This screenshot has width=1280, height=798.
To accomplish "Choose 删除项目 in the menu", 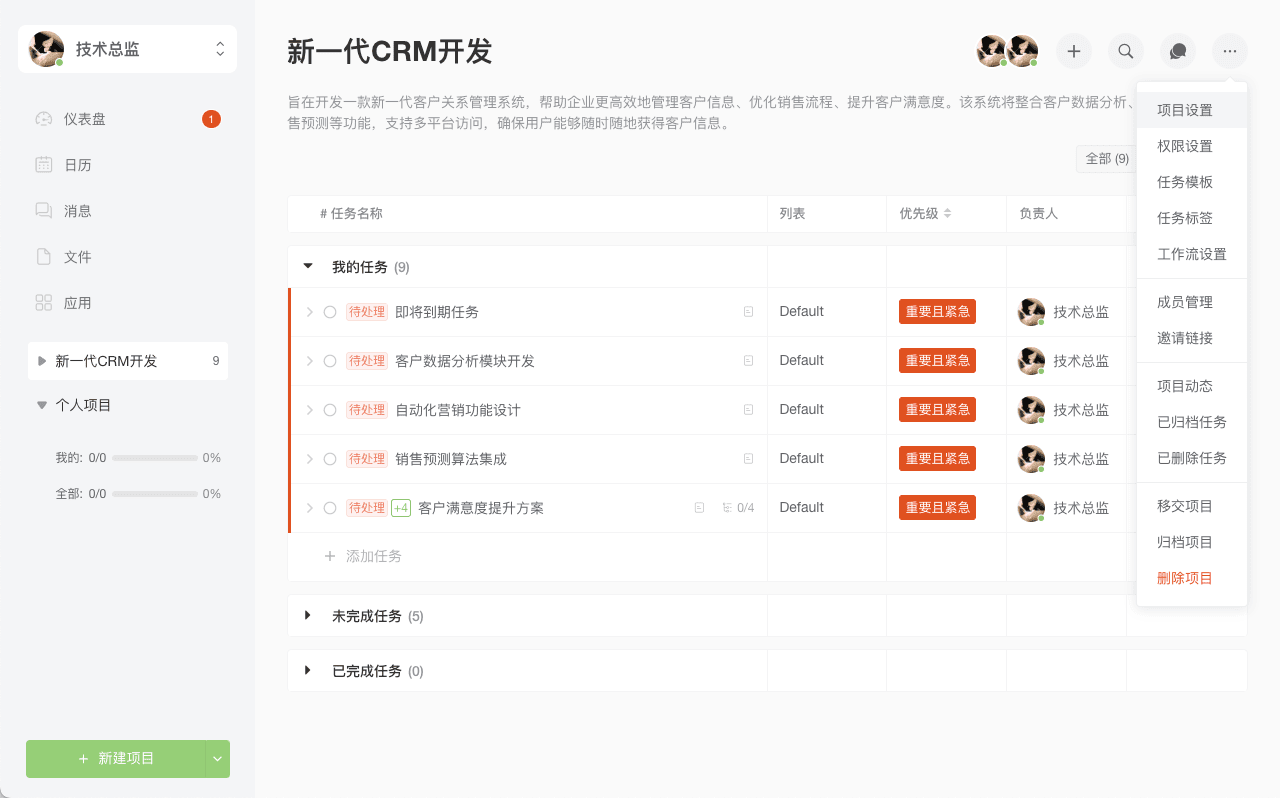I will point(1185,578).
